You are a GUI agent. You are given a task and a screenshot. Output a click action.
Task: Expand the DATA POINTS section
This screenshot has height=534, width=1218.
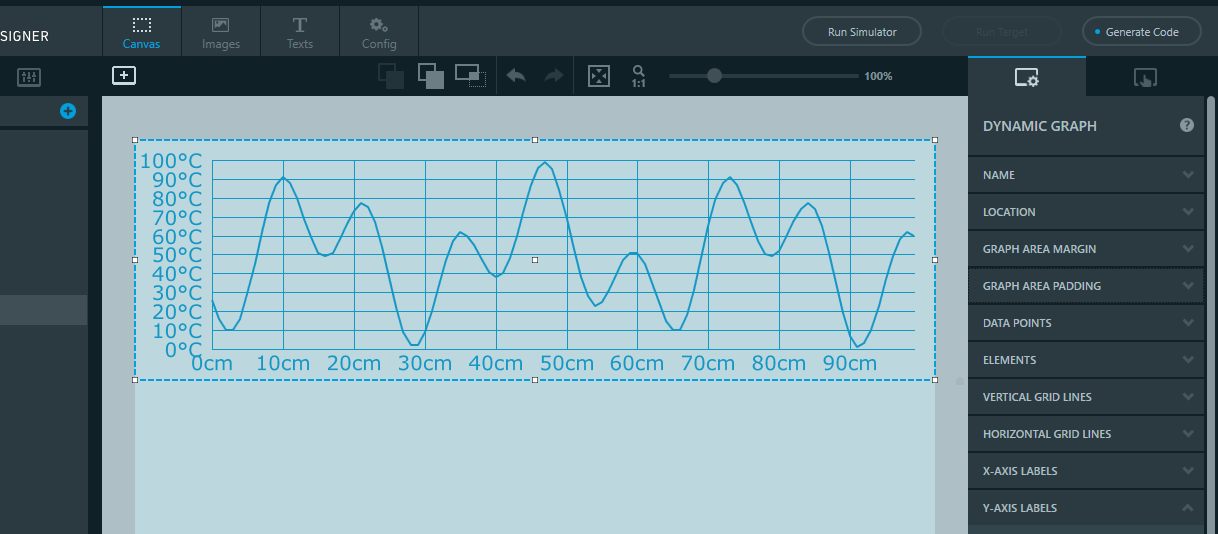(1086, 323)
